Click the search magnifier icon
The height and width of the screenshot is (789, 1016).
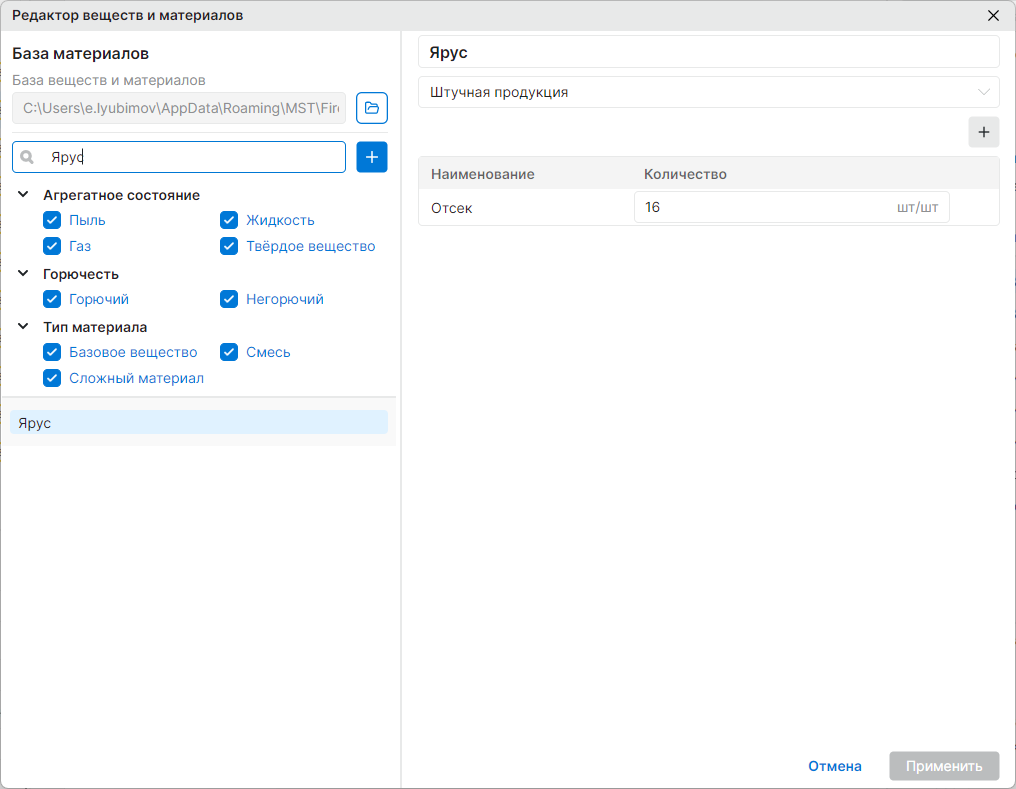click(x=27, y=157)
